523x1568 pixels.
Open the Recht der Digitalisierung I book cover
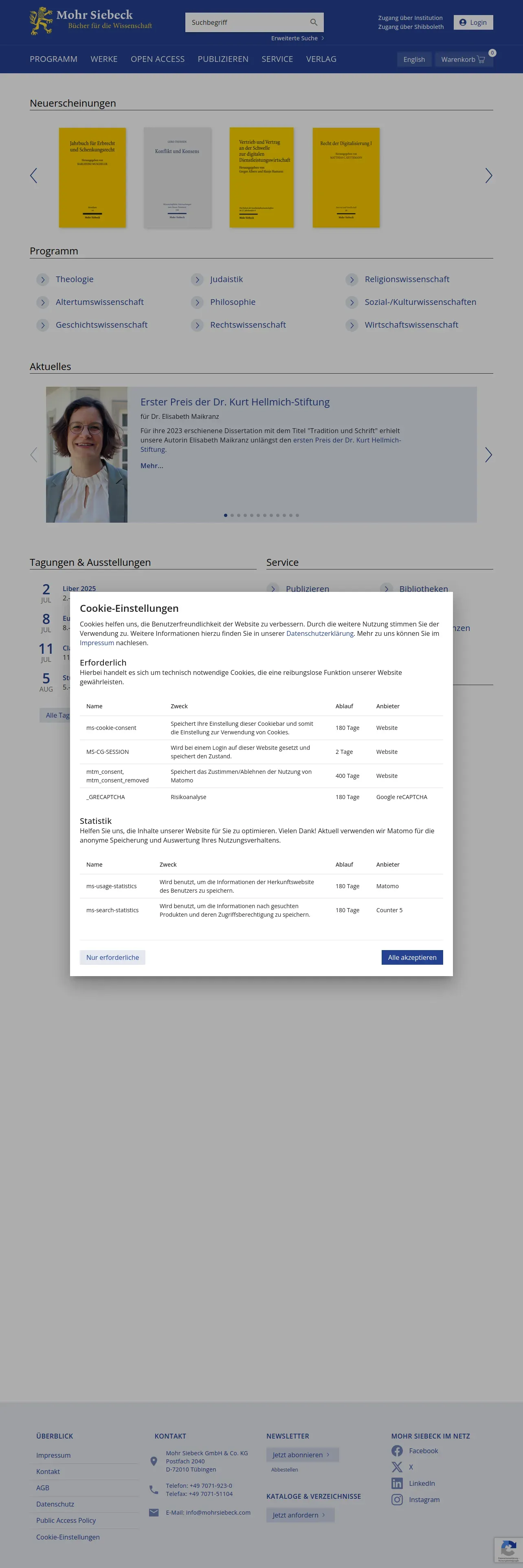(x=346, y=178)
